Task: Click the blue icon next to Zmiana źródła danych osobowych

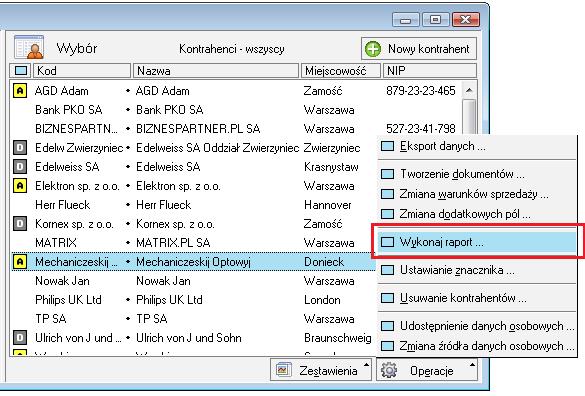Action: pos(387,346)
